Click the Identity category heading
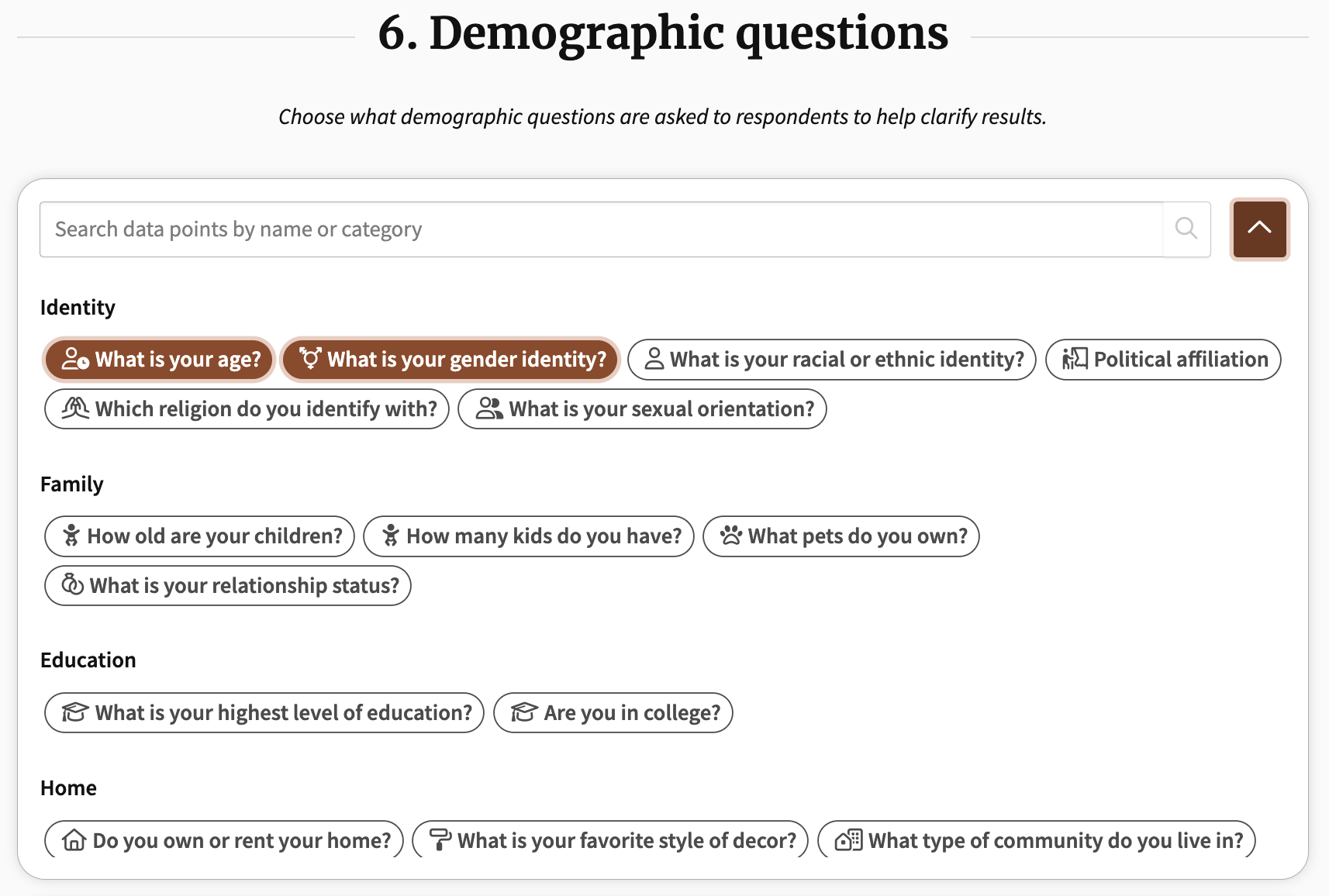The height and width of the screenshot is (896, 1329). [x=78, y=308]
